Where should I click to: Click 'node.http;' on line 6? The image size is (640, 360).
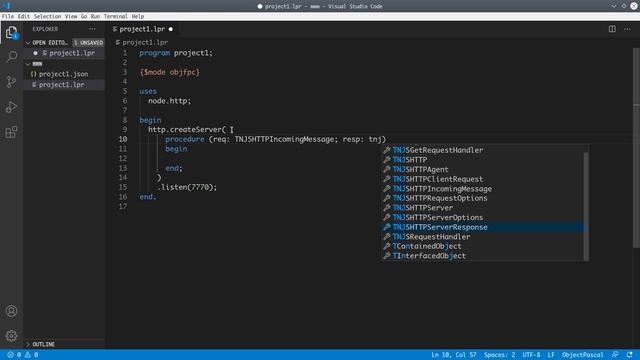169,101
